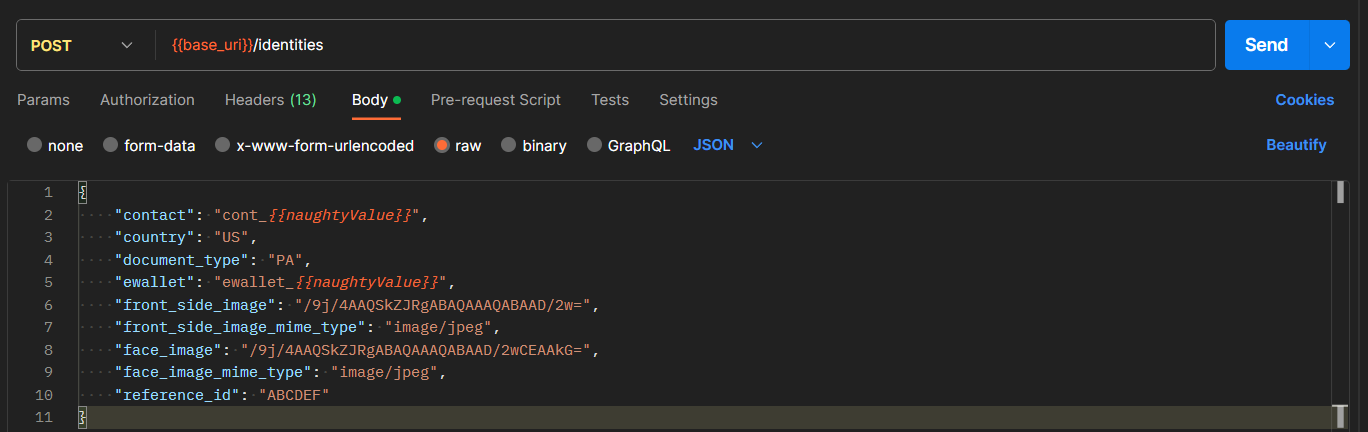This screenshot has width=1368, height=432.
Task: Select the x-www-form-urlencoded body type
Action: 314,145
